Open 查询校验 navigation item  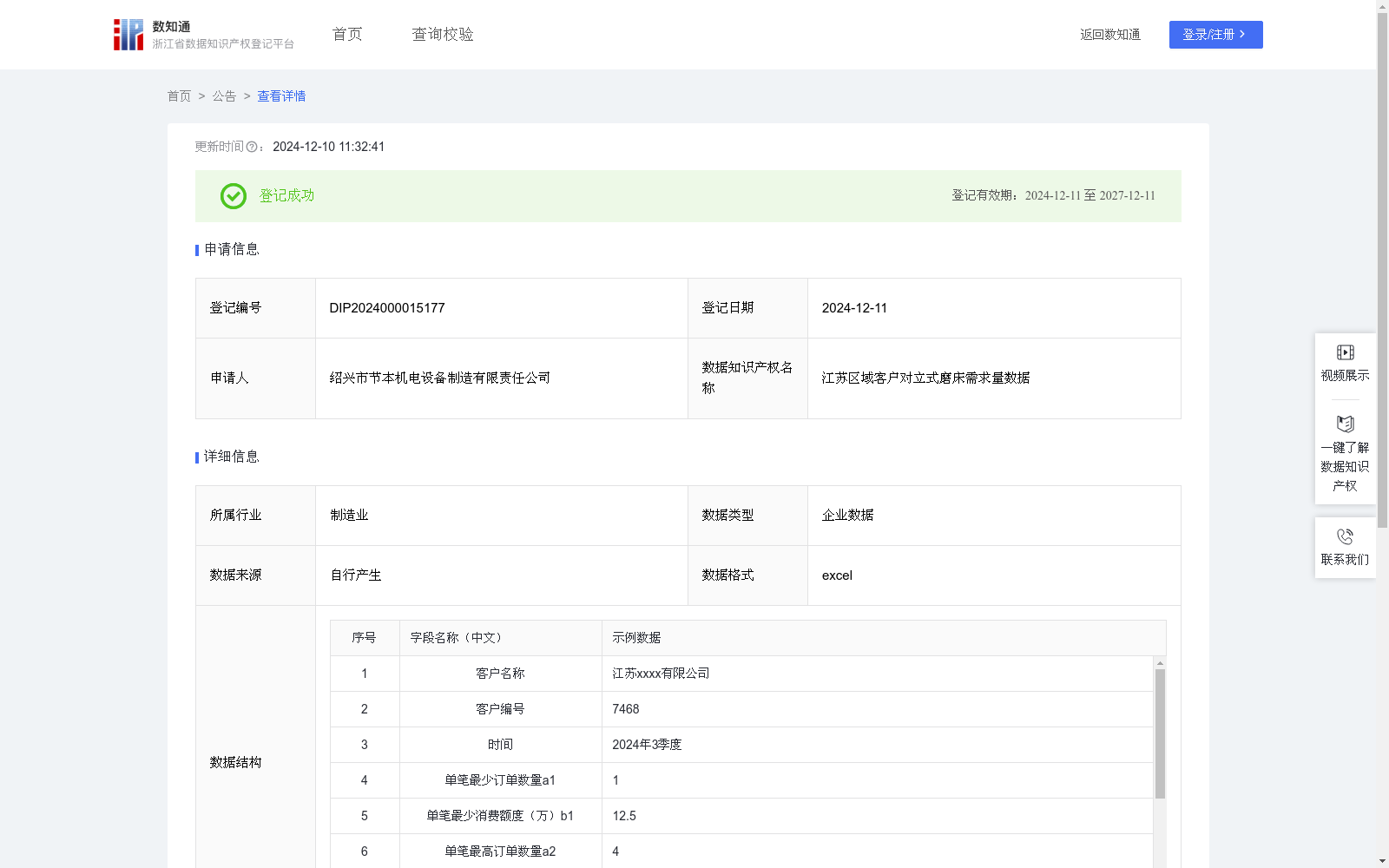pos(443,34)
